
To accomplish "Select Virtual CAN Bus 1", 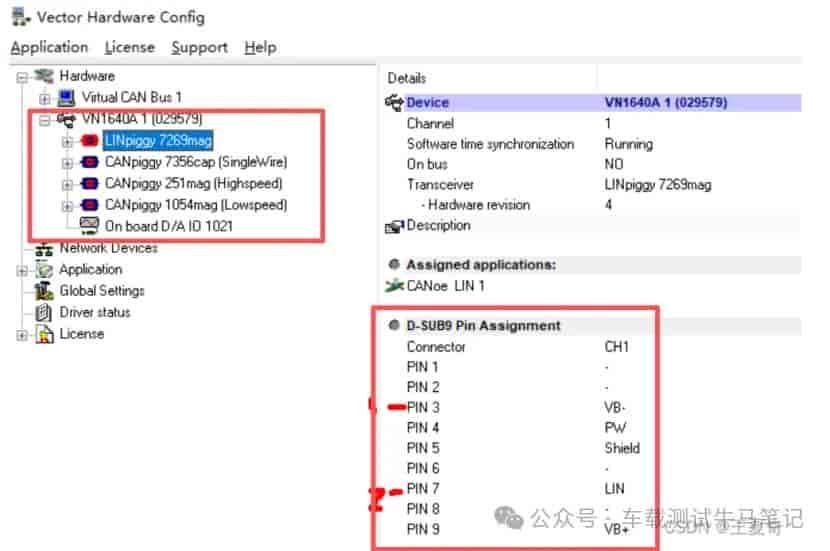I will point(131,97).
